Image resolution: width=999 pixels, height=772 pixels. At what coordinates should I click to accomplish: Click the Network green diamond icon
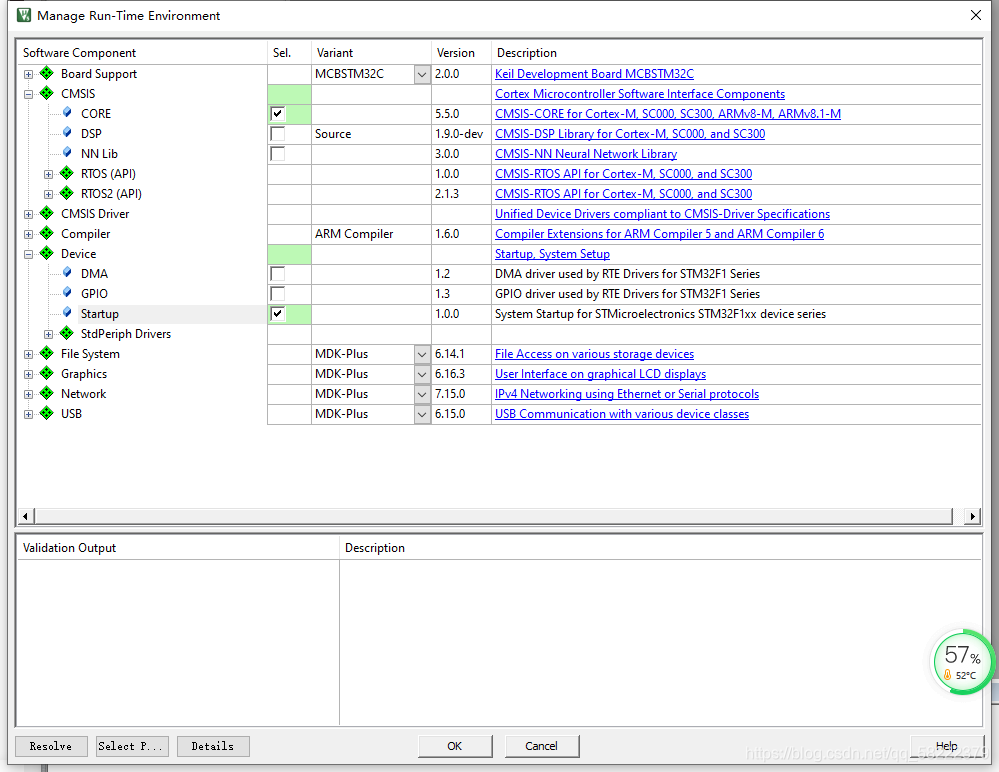(47, 393)
